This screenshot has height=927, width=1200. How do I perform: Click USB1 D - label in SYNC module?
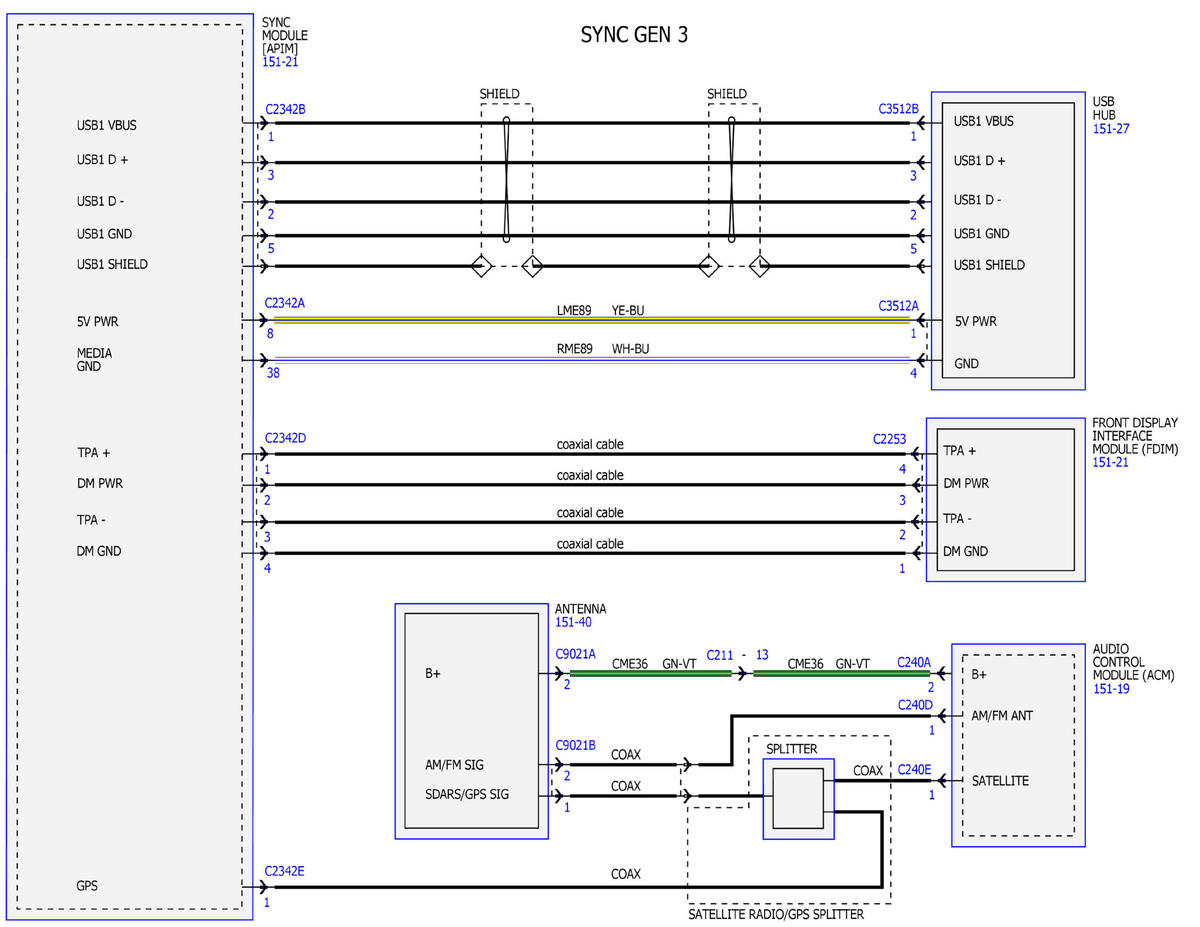[x=101, y=201]
